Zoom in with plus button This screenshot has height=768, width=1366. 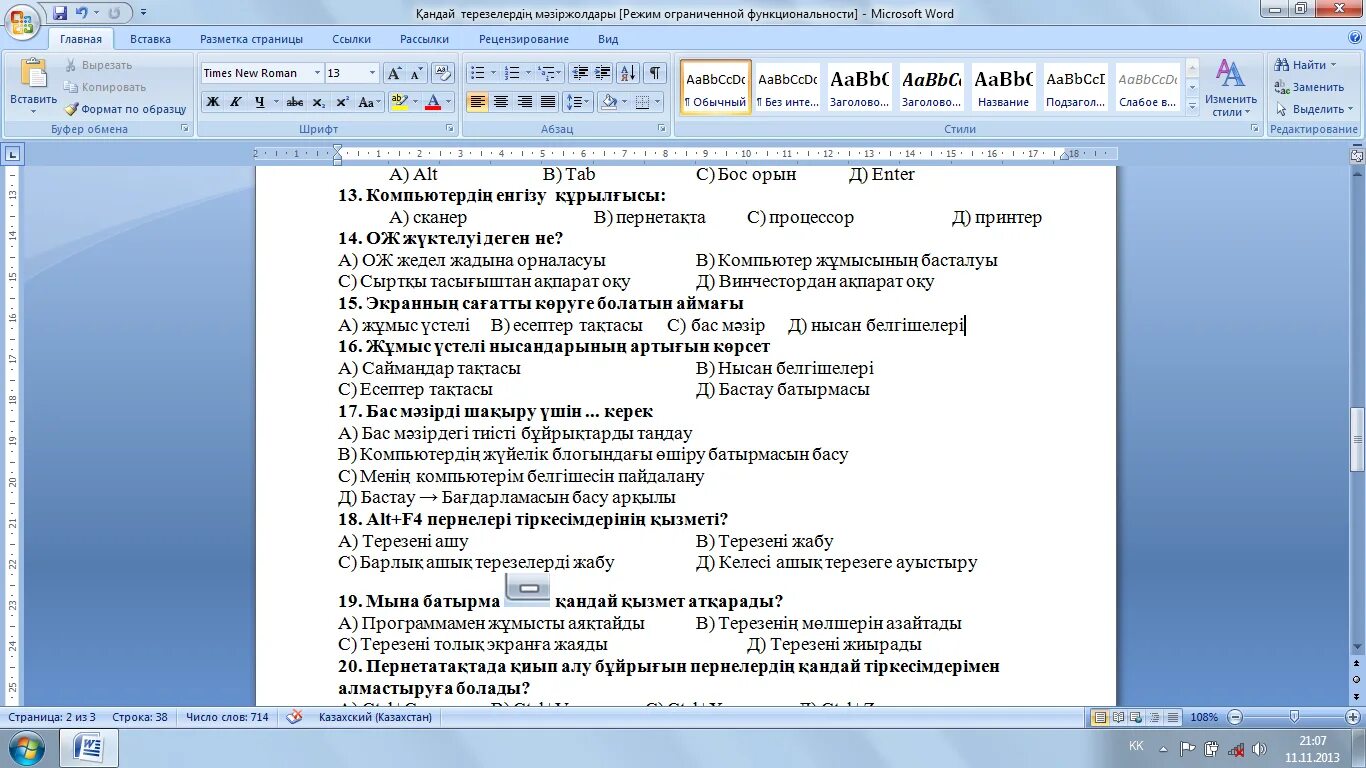pos(1352,717)
